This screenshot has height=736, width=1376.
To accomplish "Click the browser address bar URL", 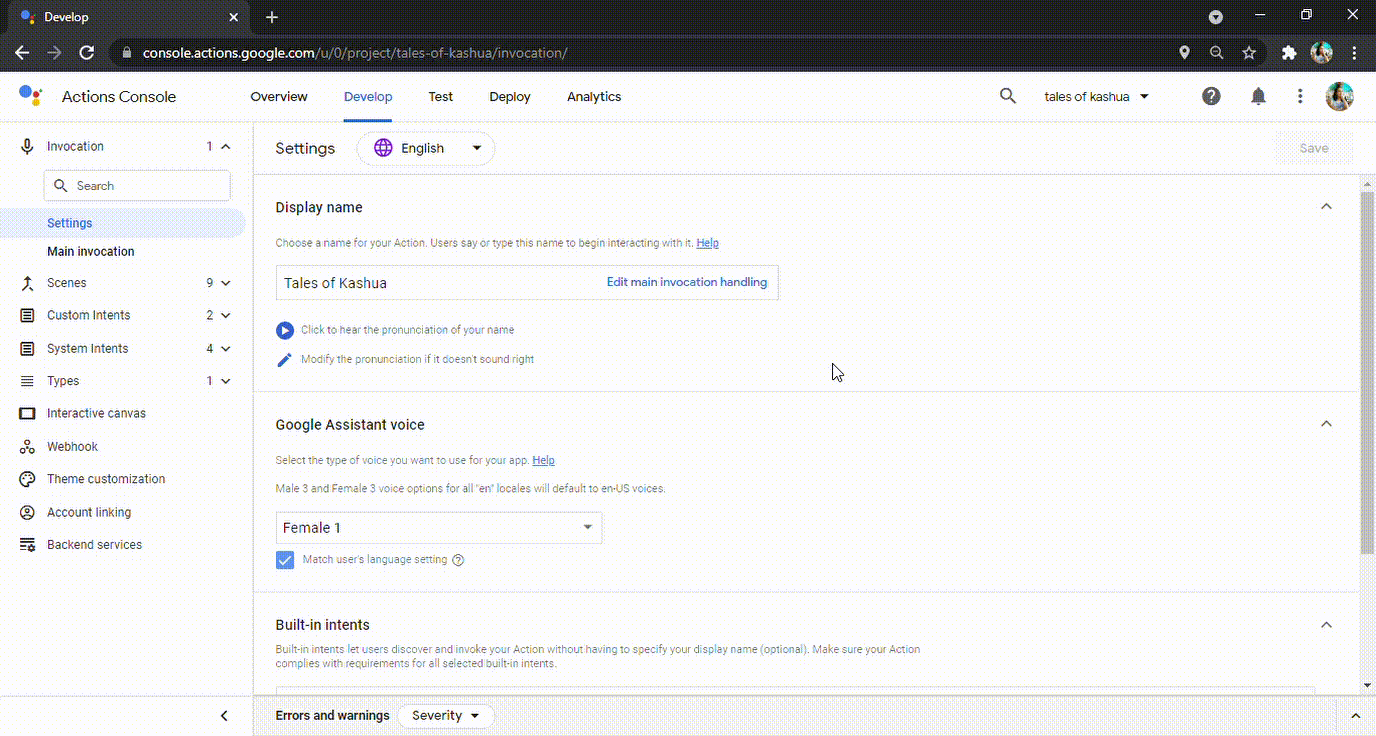I will click(x=355, y=53).
